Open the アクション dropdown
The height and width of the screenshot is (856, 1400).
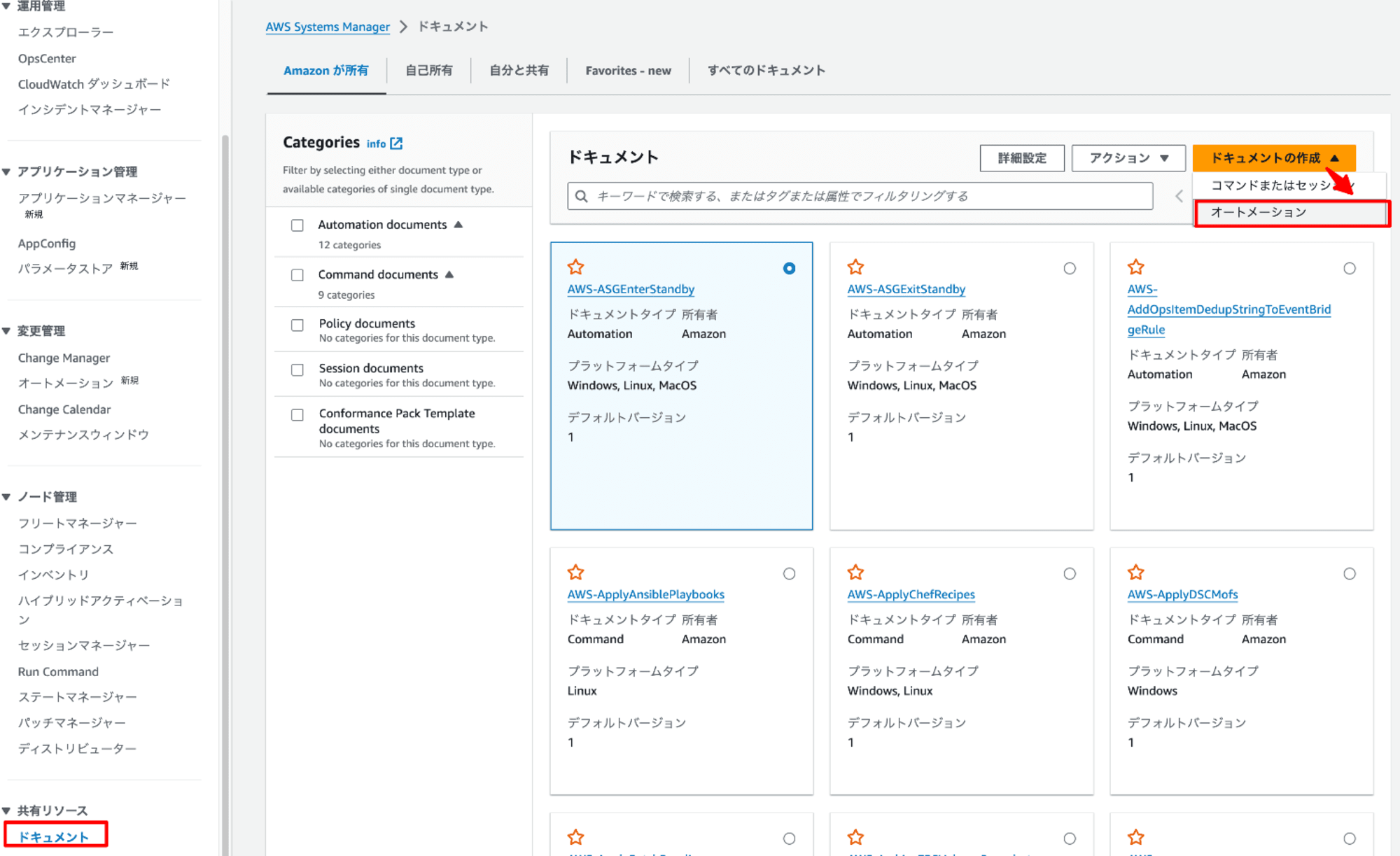[x=1128, y=158]
